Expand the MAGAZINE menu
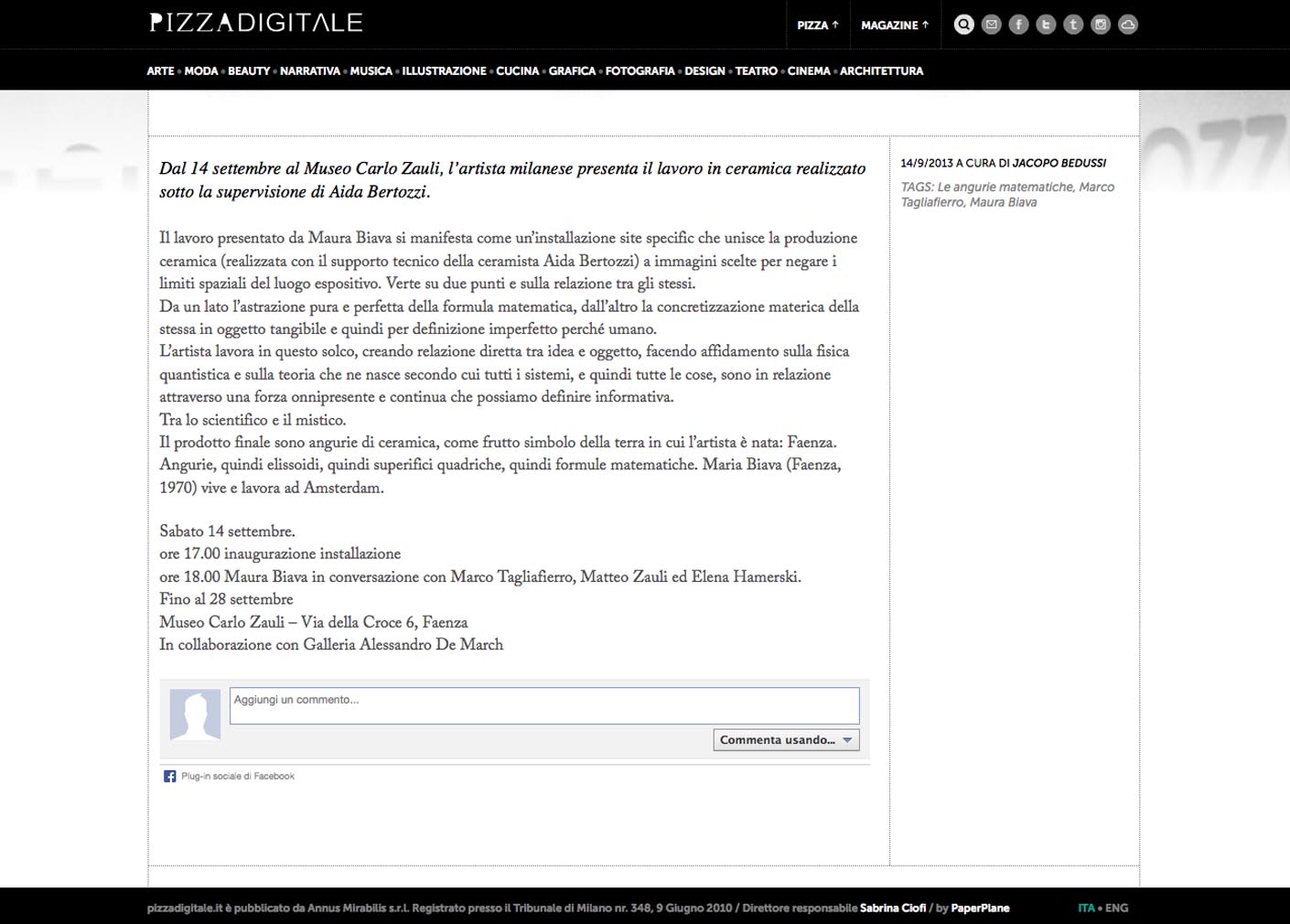The height and width of the screenshot is (924, 1290). (x=895, y=26)
